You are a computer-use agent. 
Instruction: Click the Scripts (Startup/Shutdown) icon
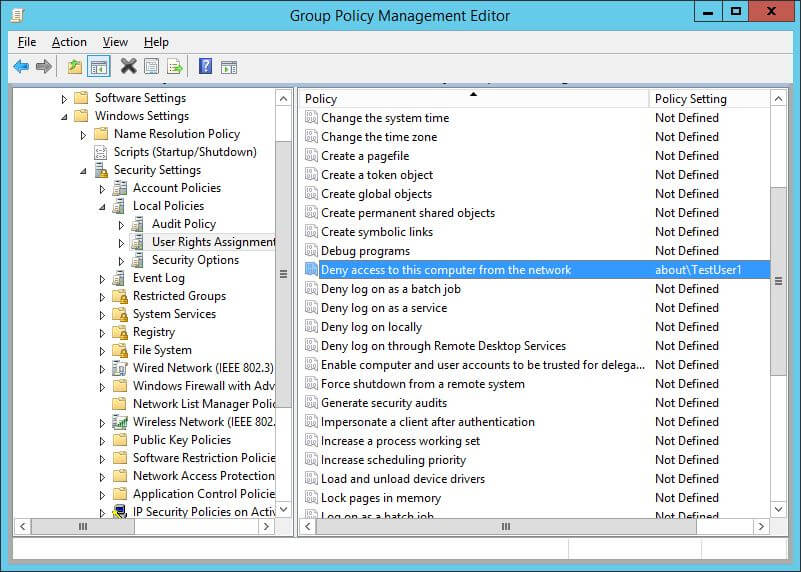coord(101,152)
